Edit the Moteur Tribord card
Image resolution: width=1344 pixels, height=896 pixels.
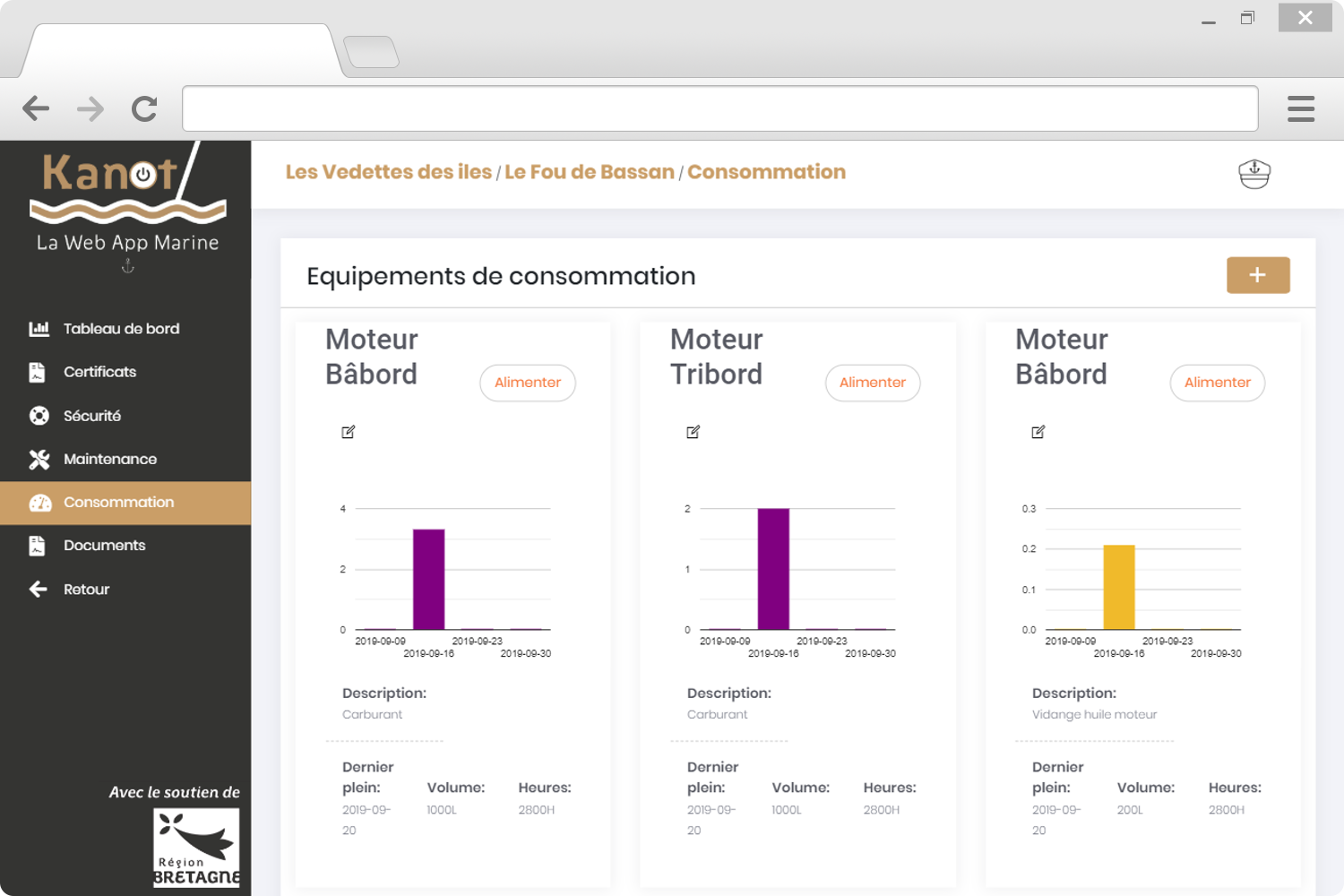tap(694, 432)
